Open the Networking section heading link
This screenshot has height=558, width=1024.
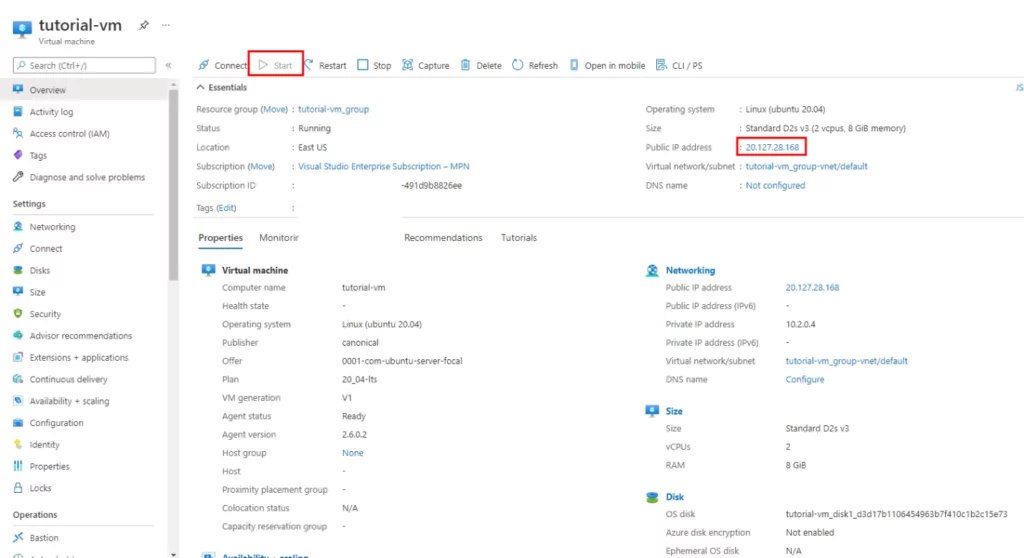[690, 271]
